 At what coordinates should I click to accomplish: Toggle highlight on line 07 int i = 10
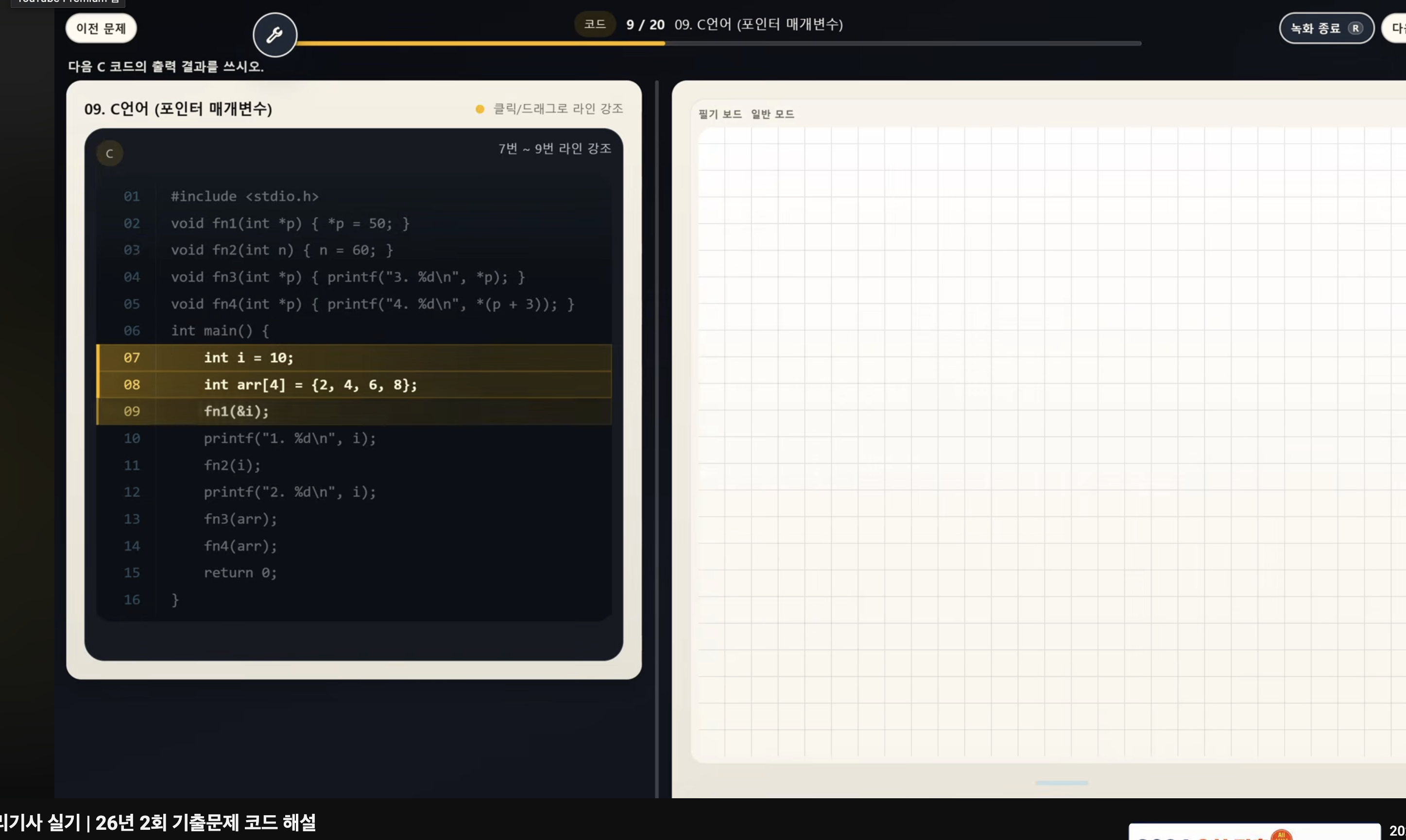354,358
